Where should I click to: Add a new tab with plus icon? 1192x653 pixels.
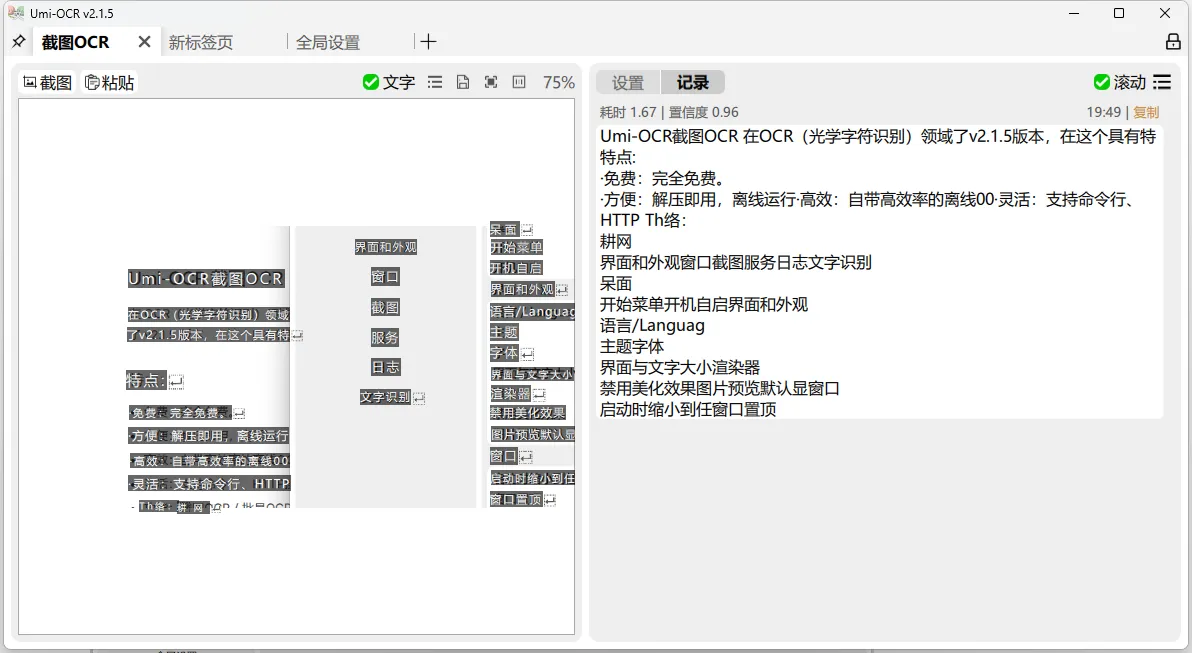click(429, 42)
